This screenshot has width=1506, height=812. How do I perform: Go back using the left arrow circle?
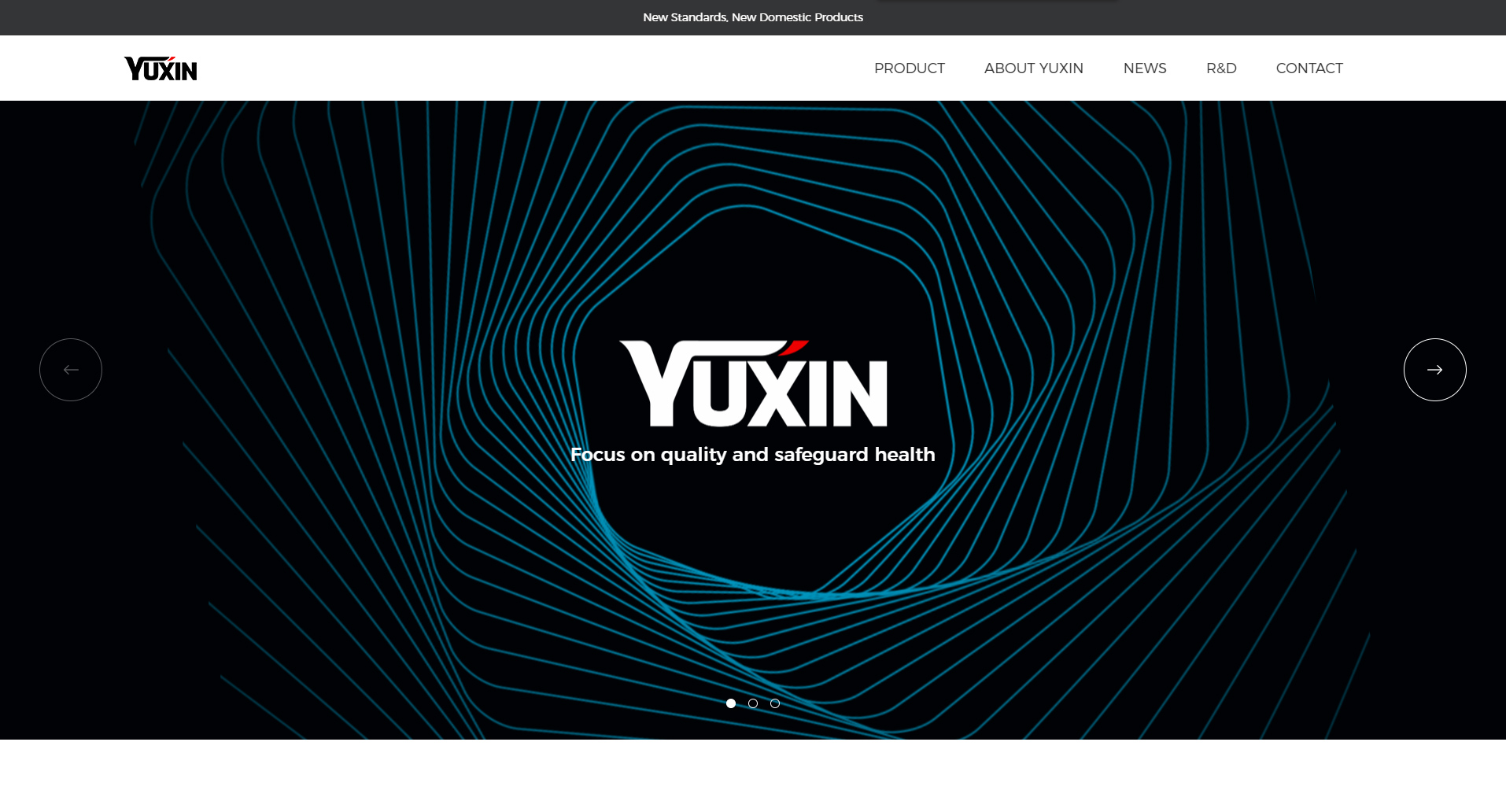(x=71, y=370)
